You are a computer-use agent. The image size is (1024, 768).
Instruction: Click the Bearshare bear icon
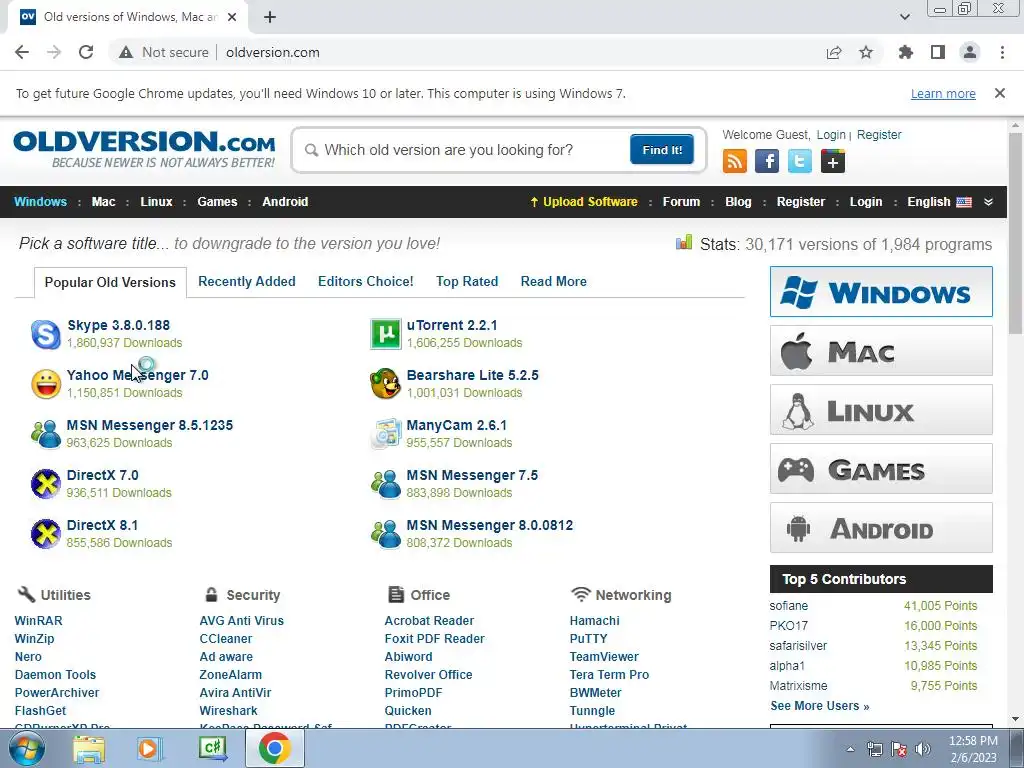click(x=385, y=384)
